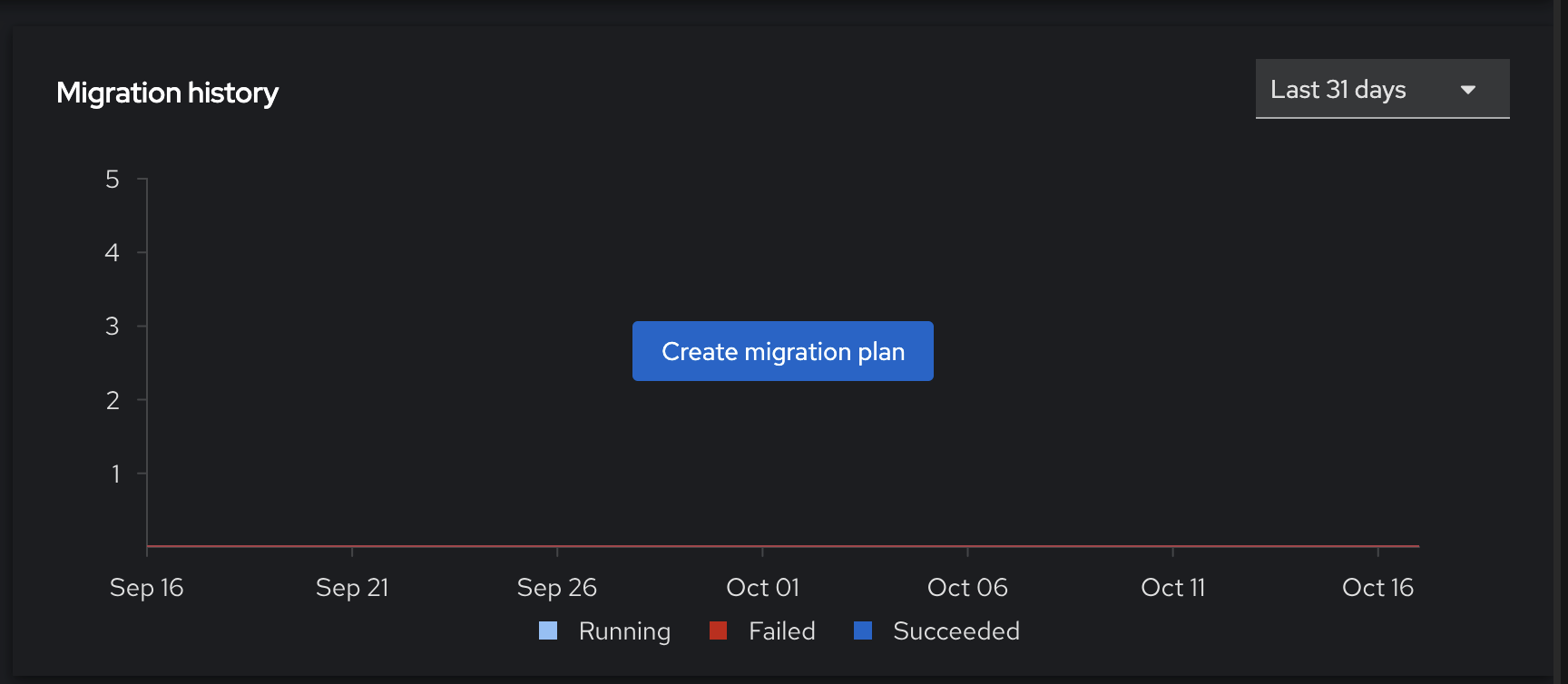
Task: Click the light blue Running legend swatch
Action: coord(548,630)
